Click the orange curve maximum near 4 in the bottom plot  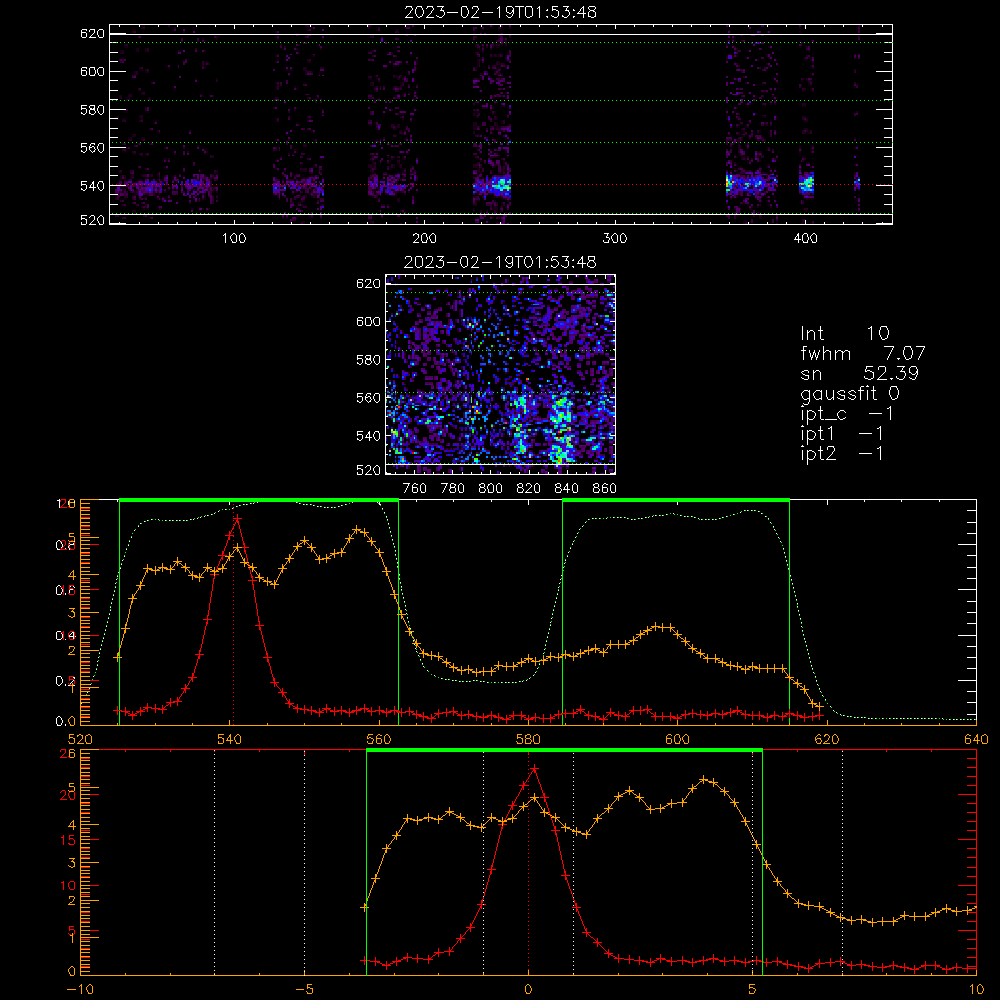pos(704,779)
